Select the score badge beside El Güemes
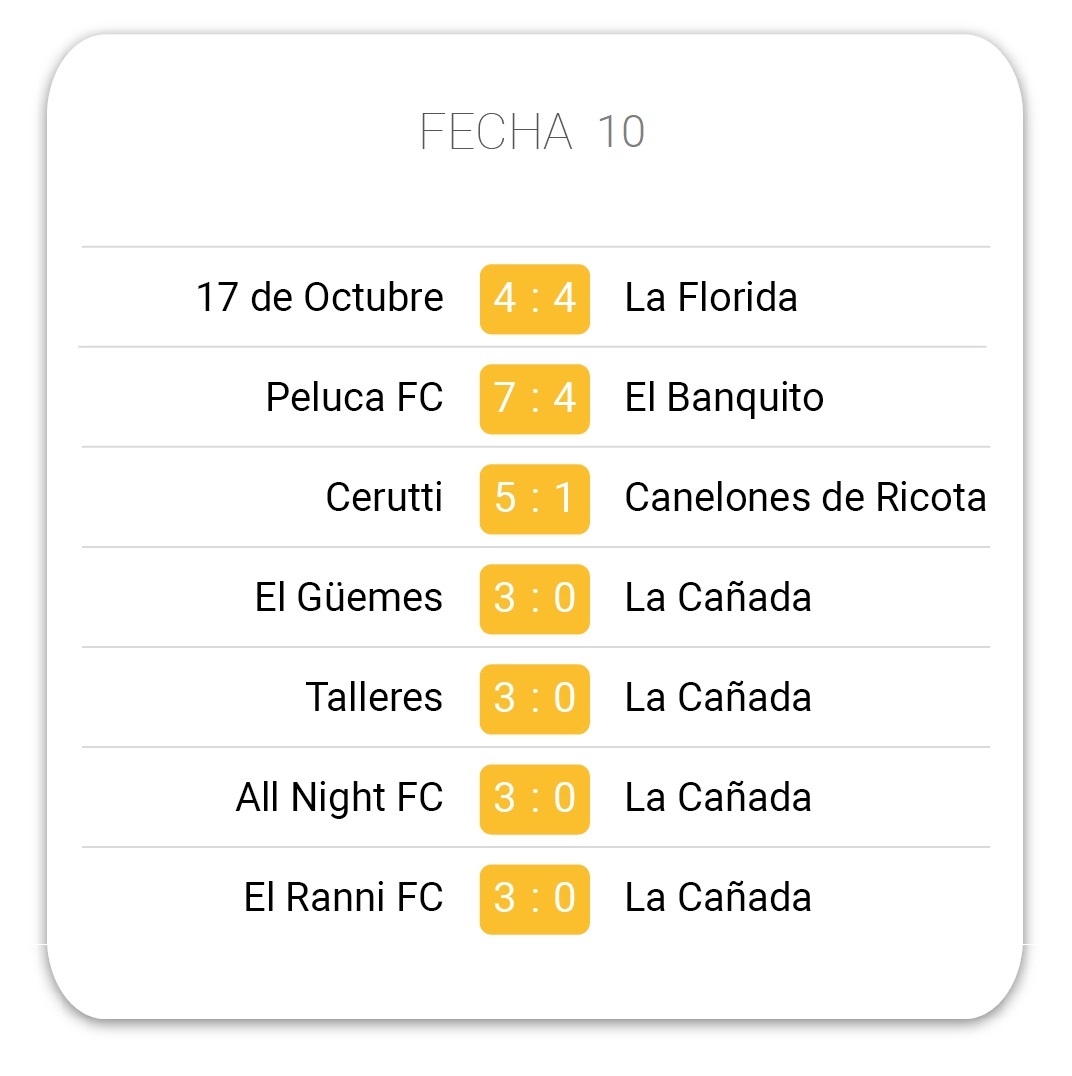 535,599
